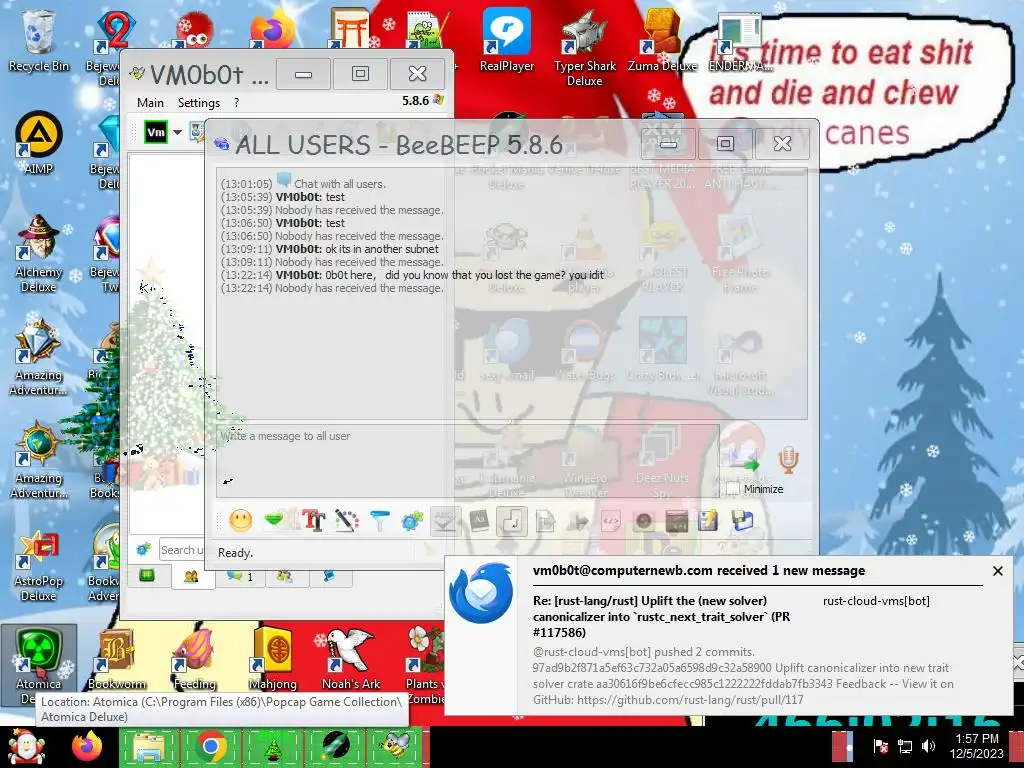Select Typer Shark Deluxe desktop shortcut

click(584, 48)
